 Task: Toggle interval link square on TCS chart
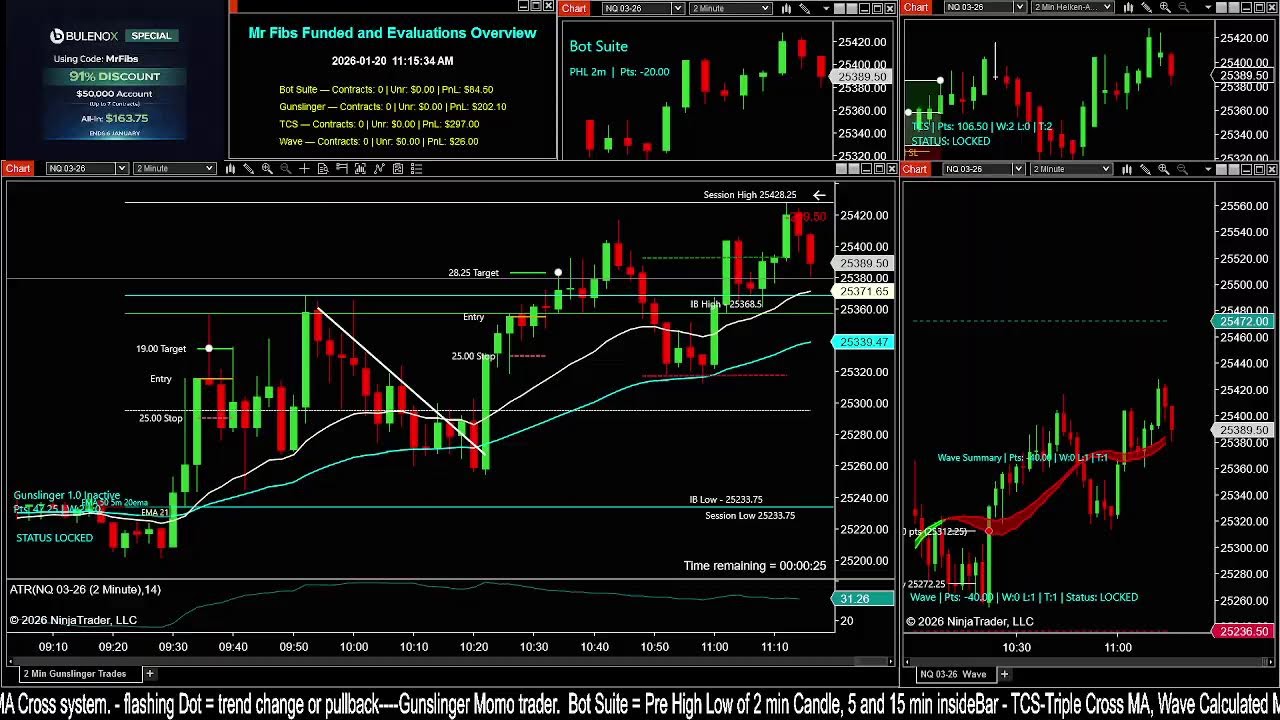point(1232,8)
